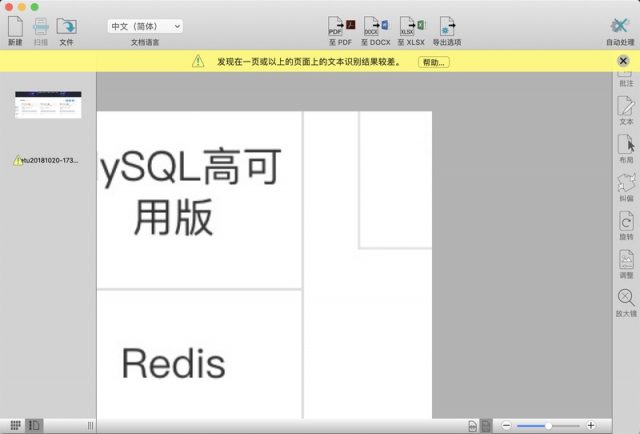Viewport: 640px width, 434px height.
Task: Switch to grid thumbnail view
Action: pyautogui.click(x=15, y=425)
